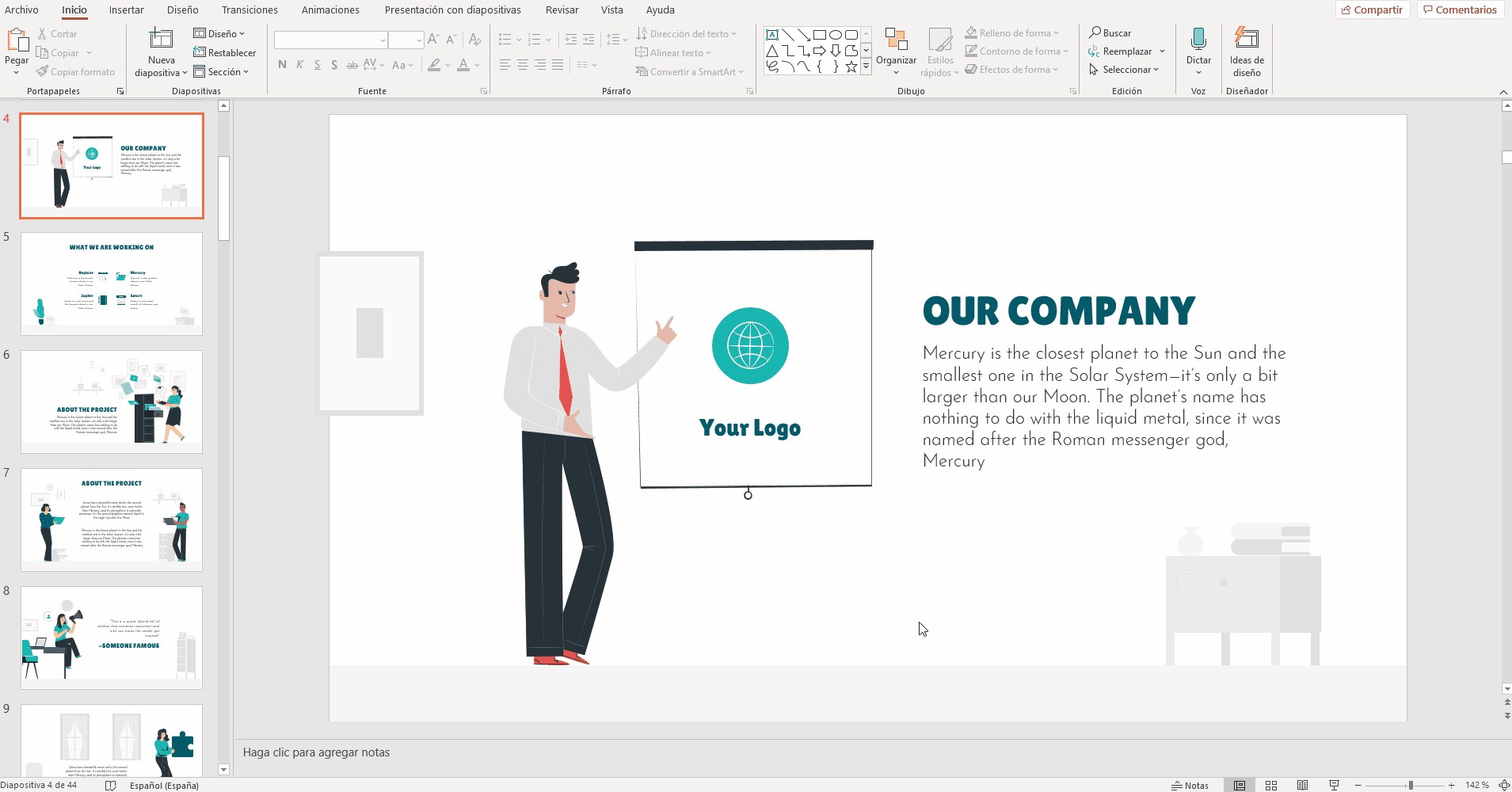This screenshot has width=1512, height=792.
Task: Click zoom percentage 142 %
Action: click(1476, 785)
